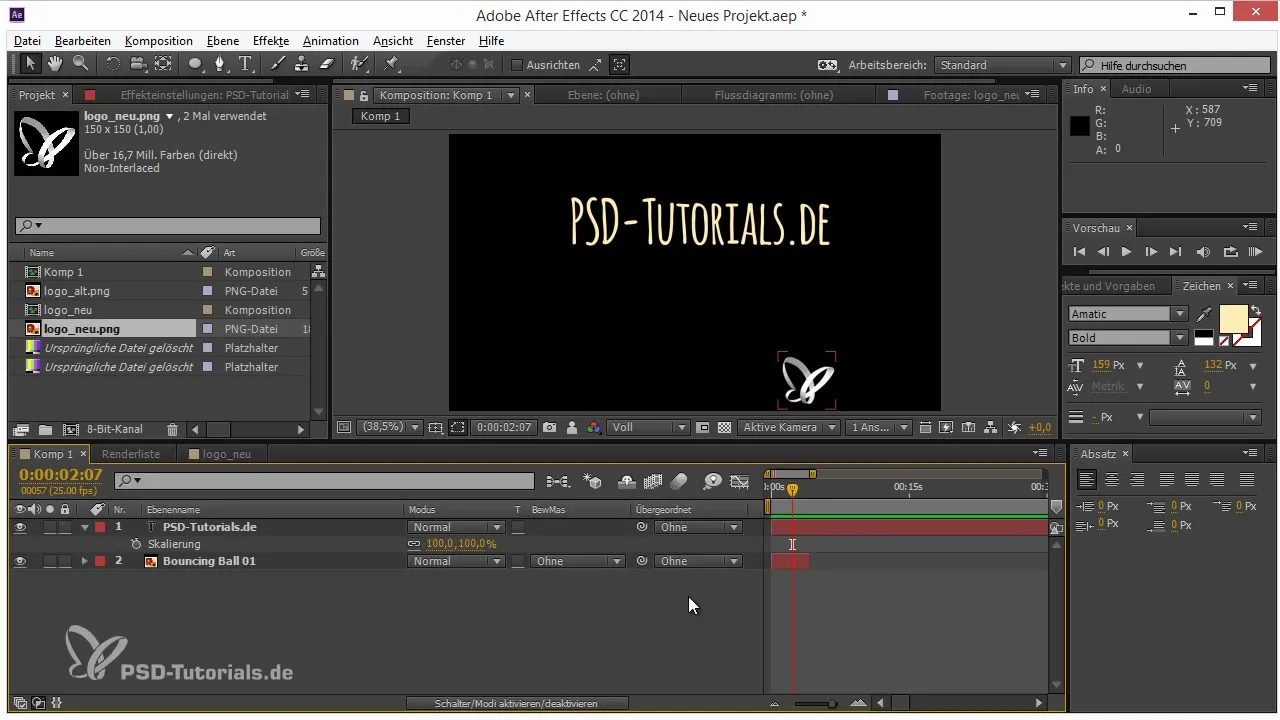Take a snapshot with the camera icon
1280x720 pixels.
pyautogui.click(x=549, y=427)
